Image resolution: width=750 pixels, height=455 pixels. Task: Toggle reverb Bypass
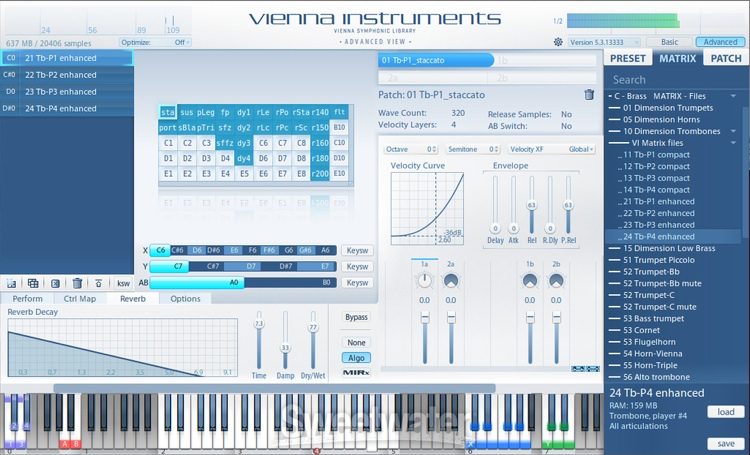356,317
